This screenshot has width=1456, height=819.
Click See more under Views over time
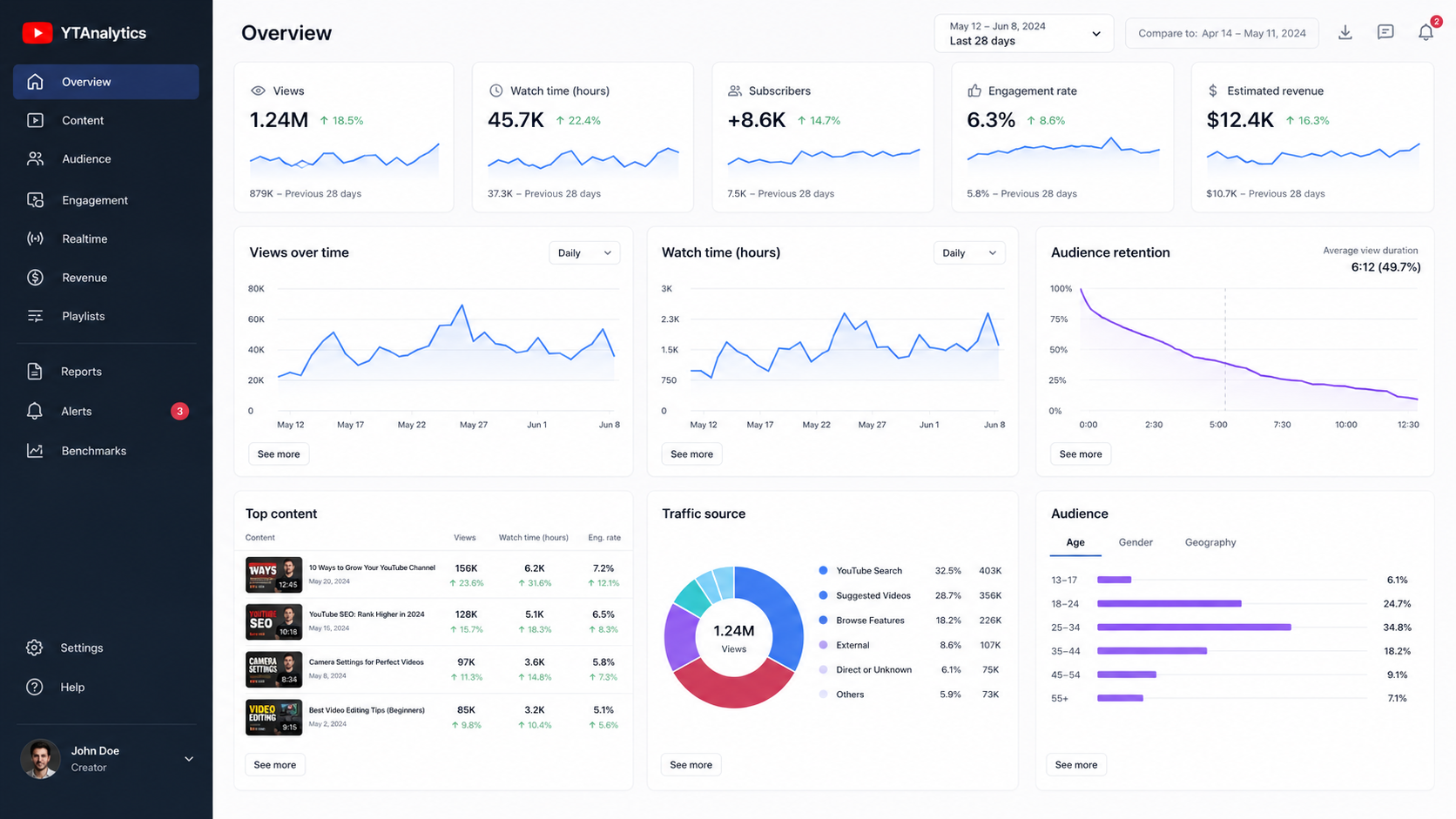pos(279,454)
